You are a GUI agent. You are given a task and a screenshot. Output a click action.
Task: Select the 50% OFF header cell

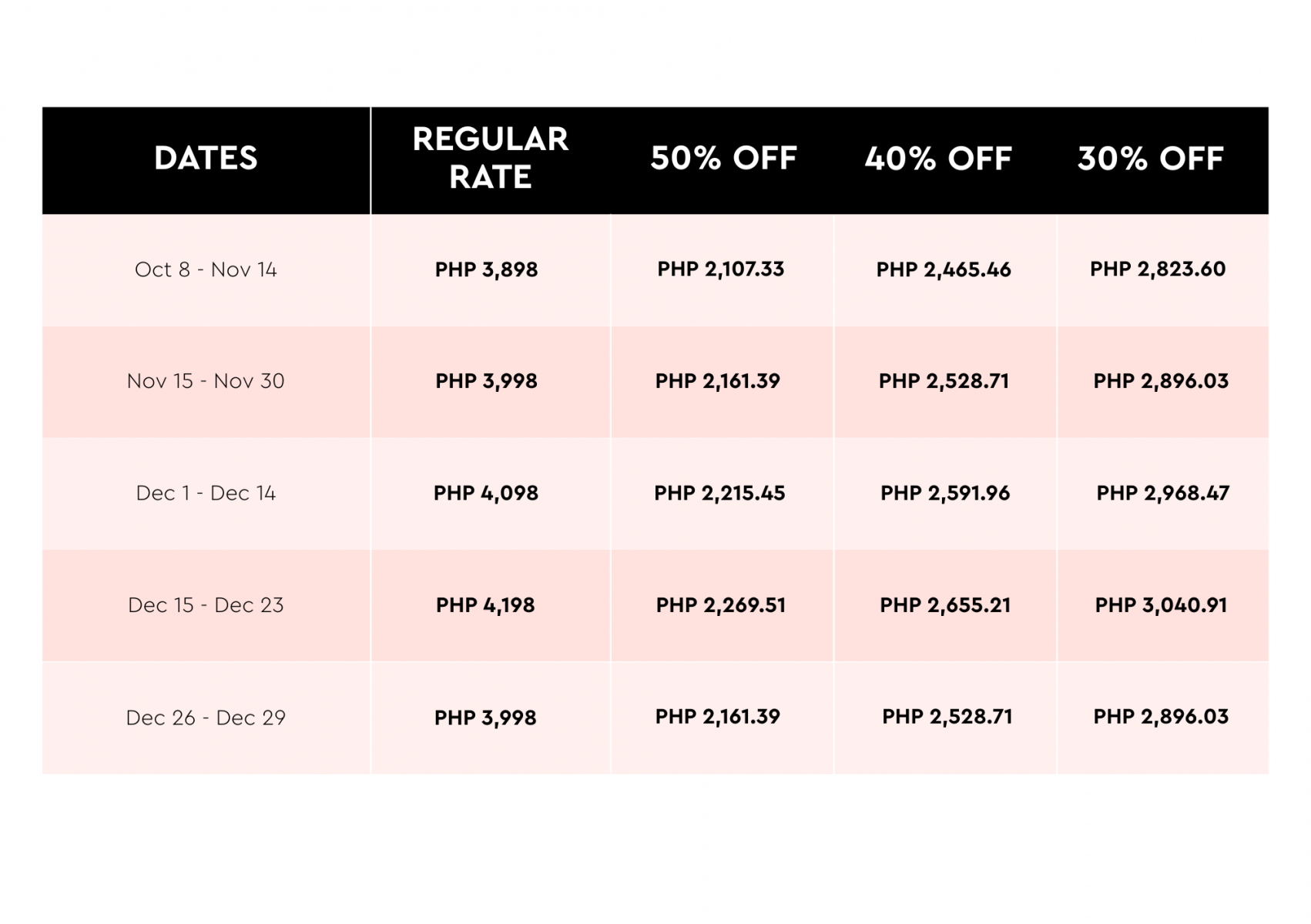[x=723, y=159]
